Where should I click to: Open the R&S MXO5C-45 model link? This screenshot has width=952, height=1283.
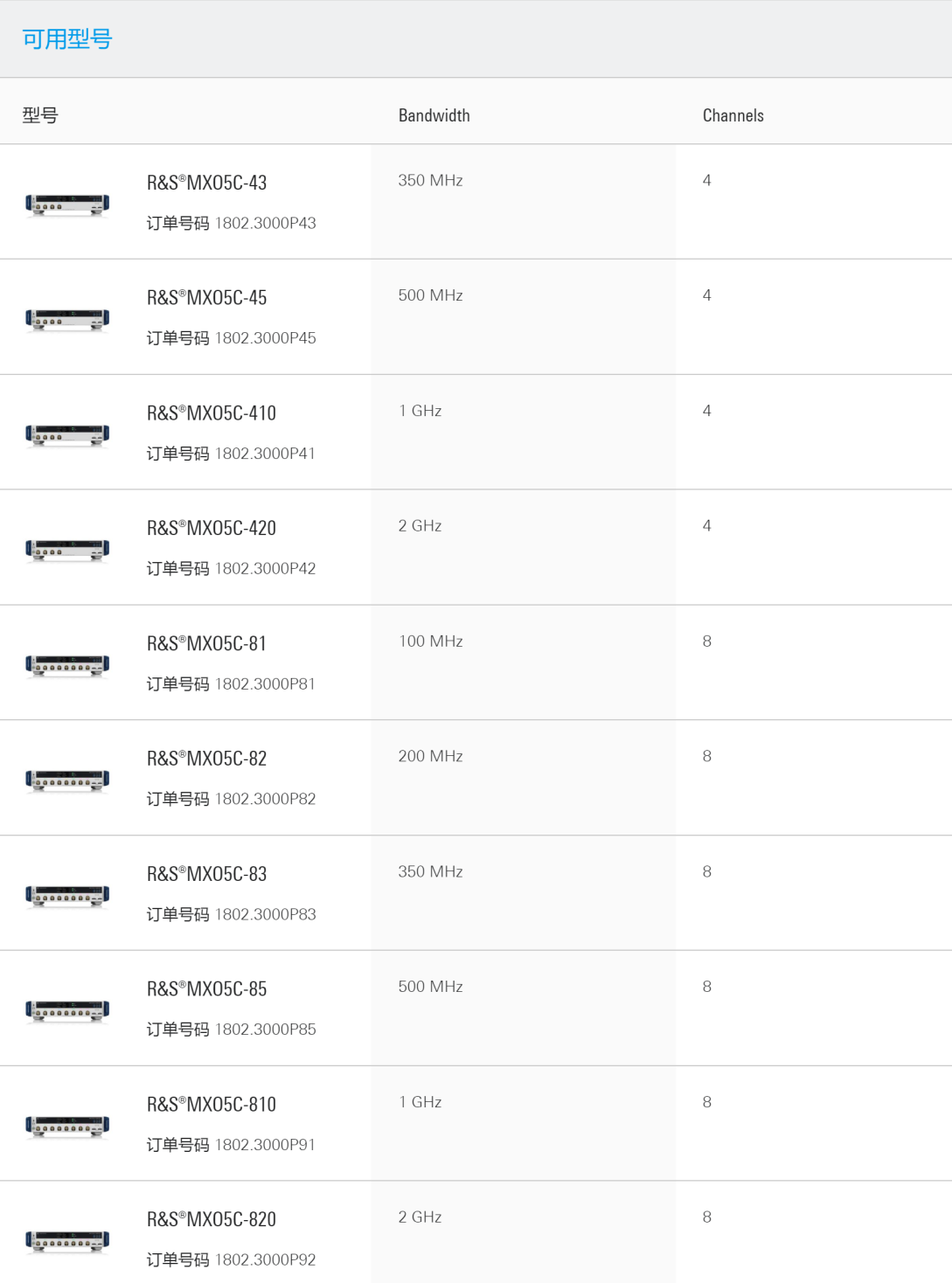click(x=207, y=298)
